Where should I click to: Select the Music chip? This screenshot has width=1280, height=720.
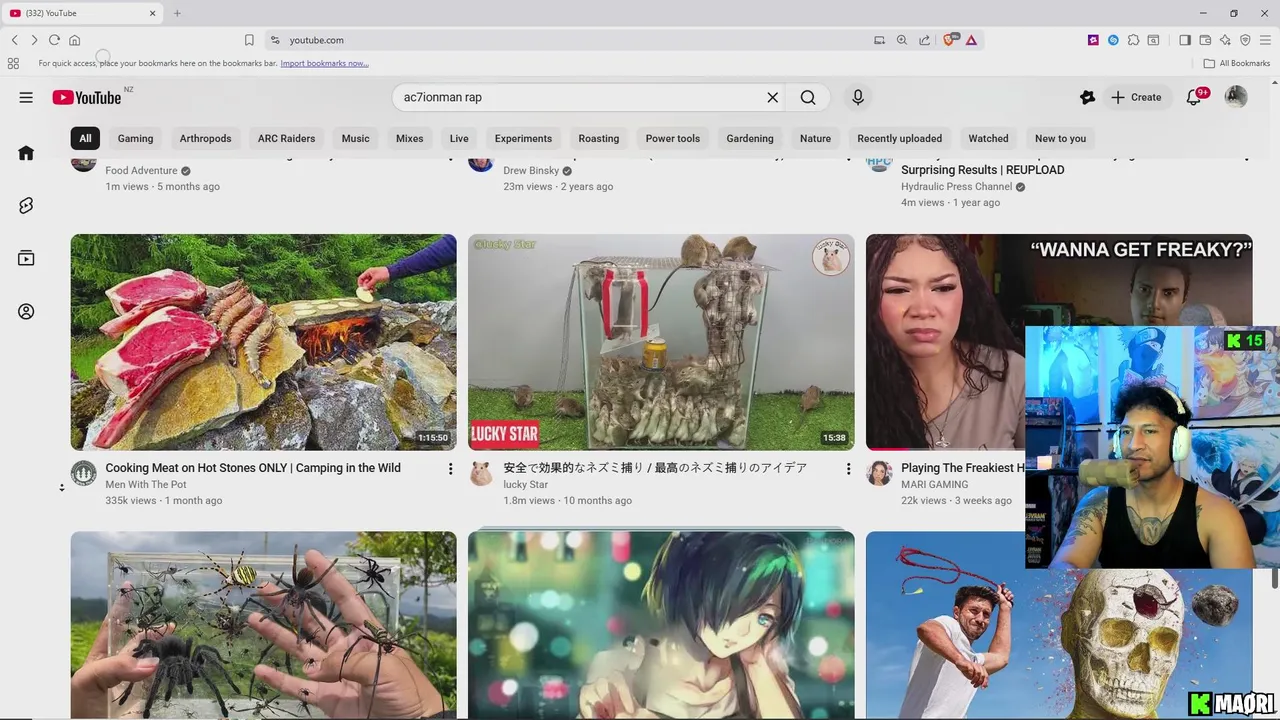[x=355, y=138]
